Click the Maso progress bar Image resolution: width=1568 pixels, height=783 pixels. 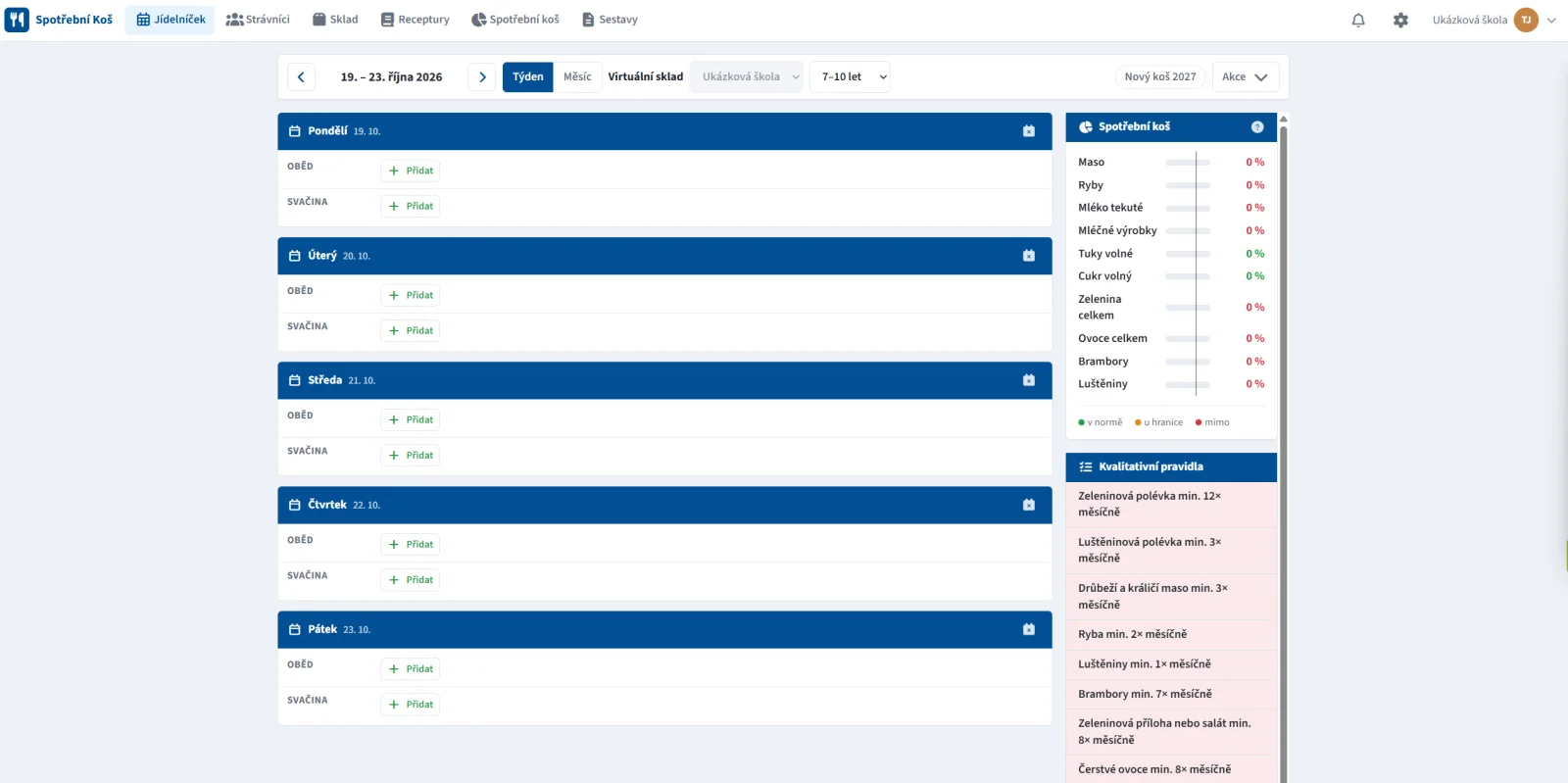coord(1188,163)
